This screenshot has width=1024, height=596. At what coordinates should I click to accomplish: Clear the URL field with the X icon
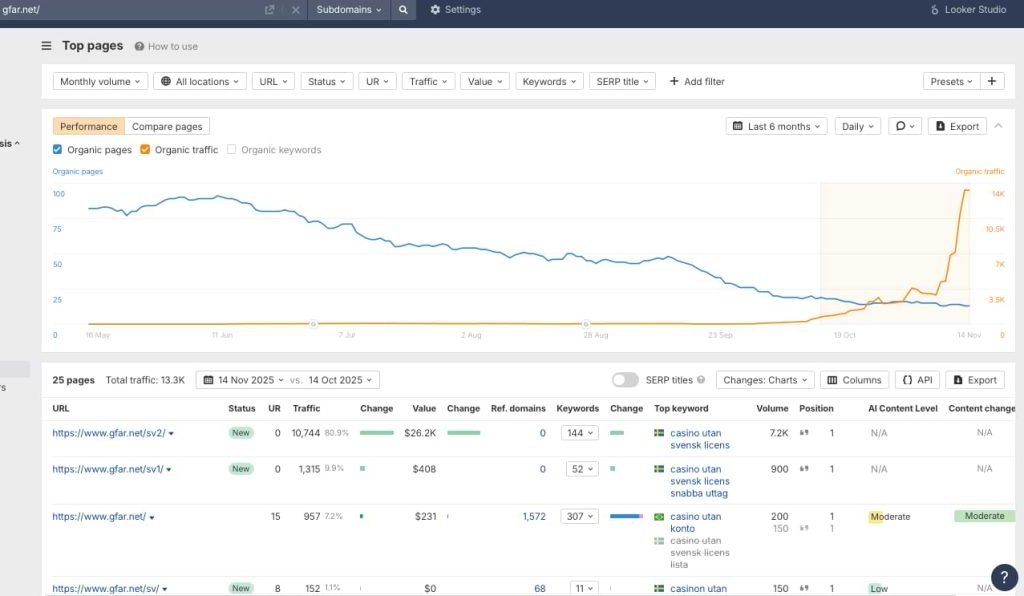point(295,10)
